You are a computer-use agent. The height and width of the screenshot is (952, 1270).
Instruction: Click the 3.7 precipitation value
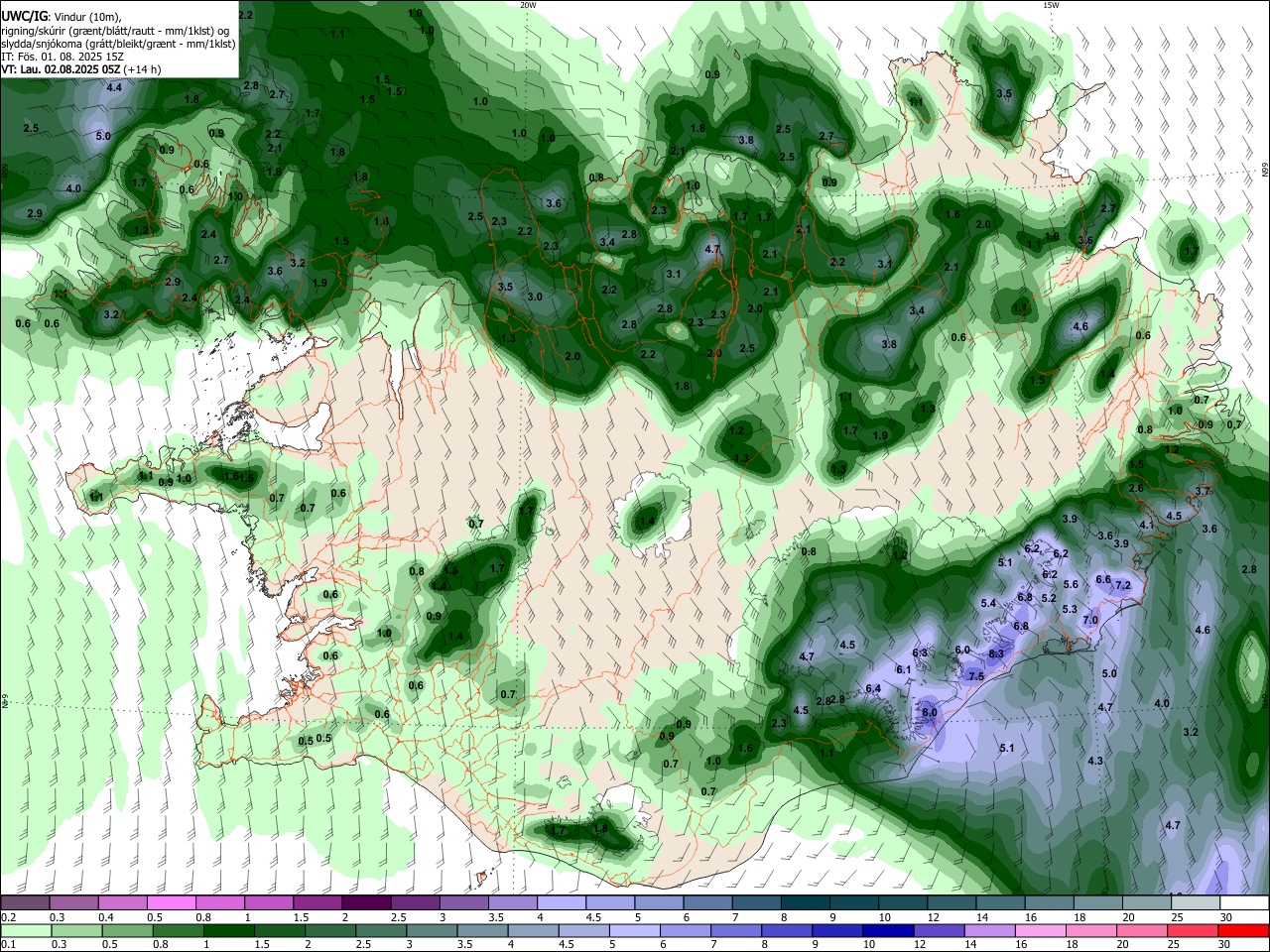coord(1204,491)
